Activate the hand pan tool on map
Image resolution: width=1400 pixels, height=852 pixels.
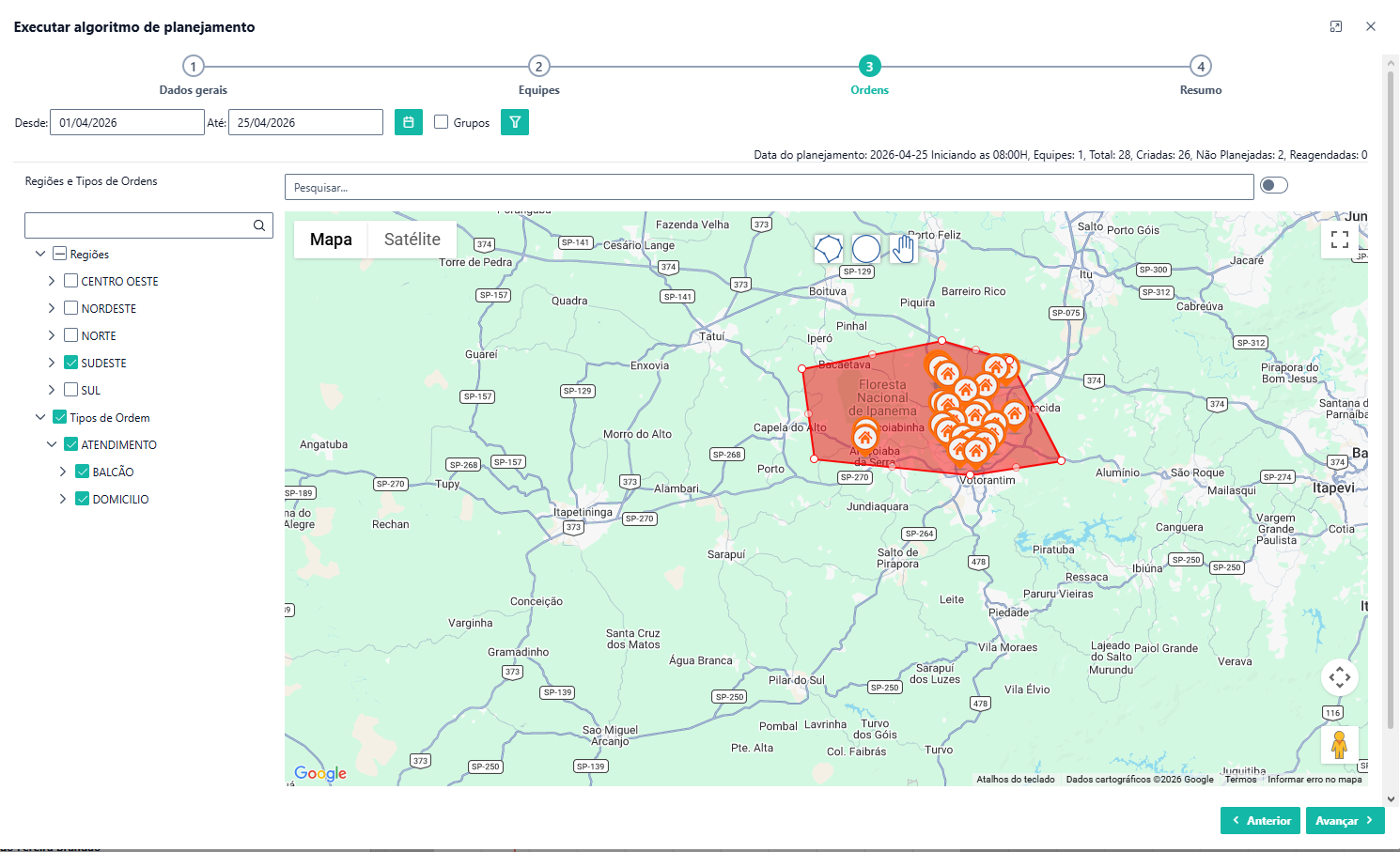[x=903, y=249]
